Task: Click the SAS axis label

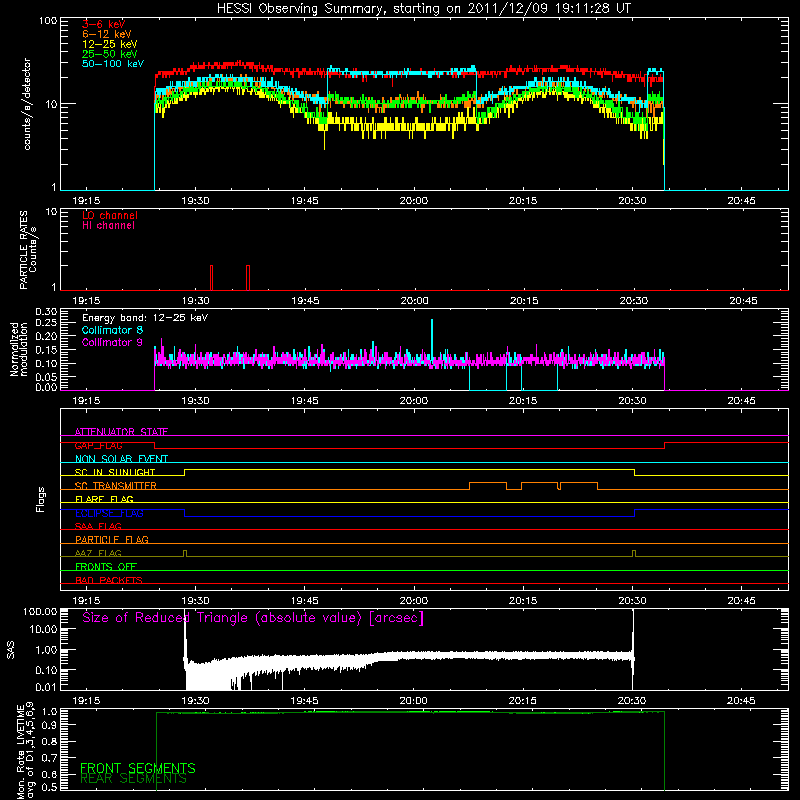Action: click(x=11, y=649)
